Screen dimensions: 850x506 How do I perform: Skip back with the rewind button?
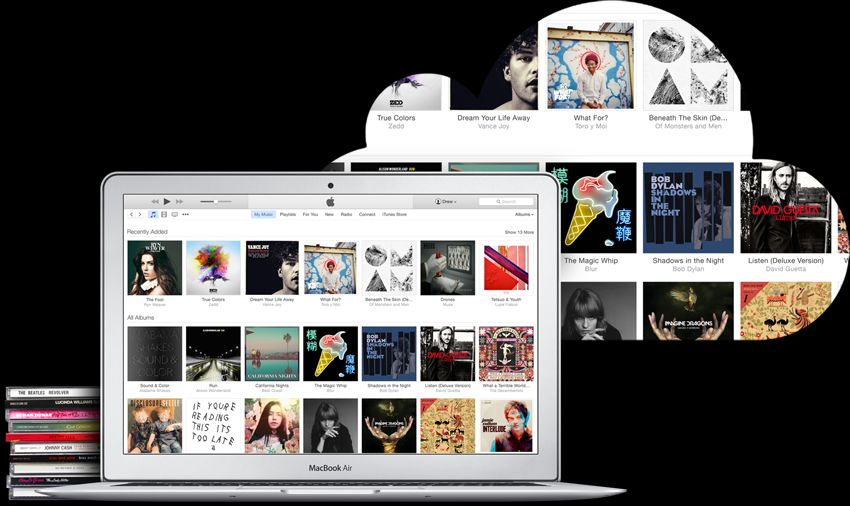point(155,201)
